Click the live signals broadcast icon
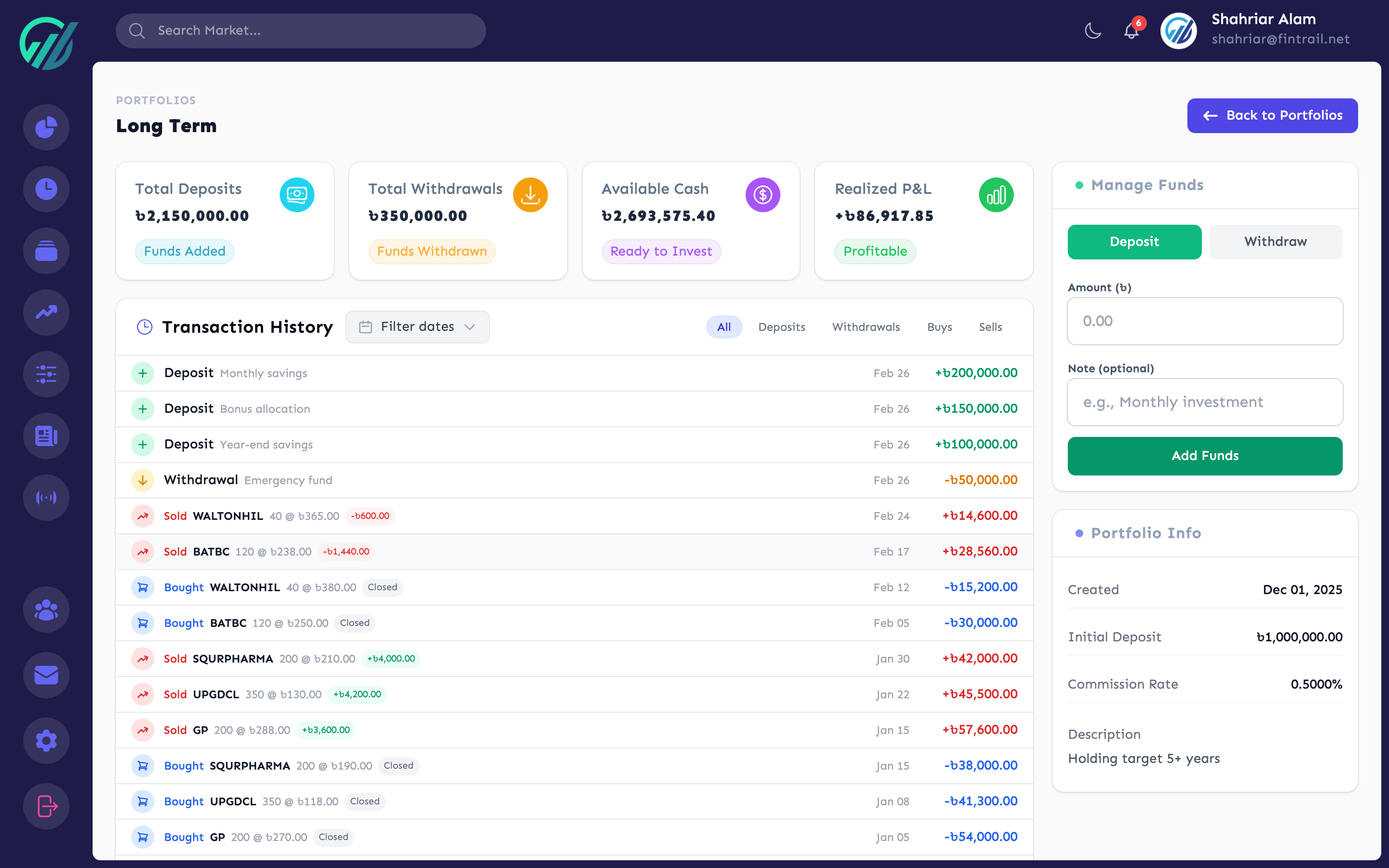This screenshot has height=868, width=1389. click(46, 498)
